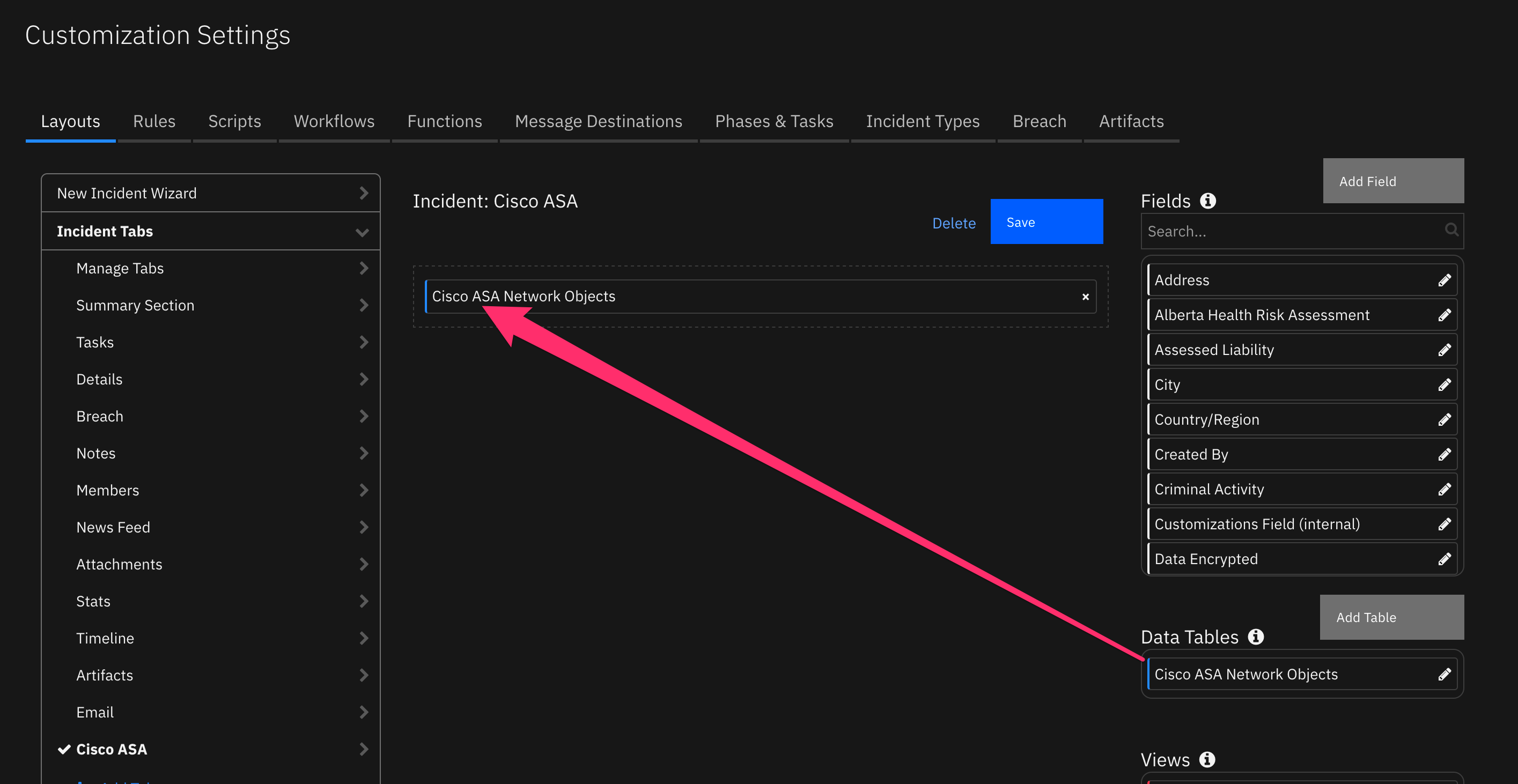The height and width of the screenshot is (784, 1518).
Task: Edit Customizations Field (internal) pencil icon
Action: 1444,523
